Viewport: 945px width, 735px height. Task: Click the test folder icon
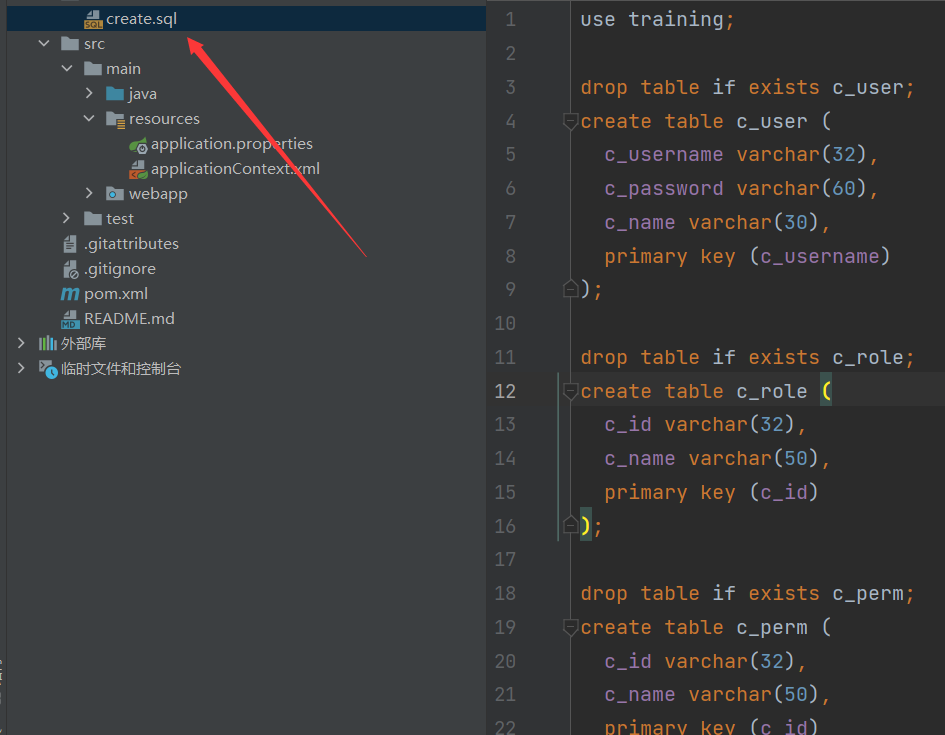[93, 218]
